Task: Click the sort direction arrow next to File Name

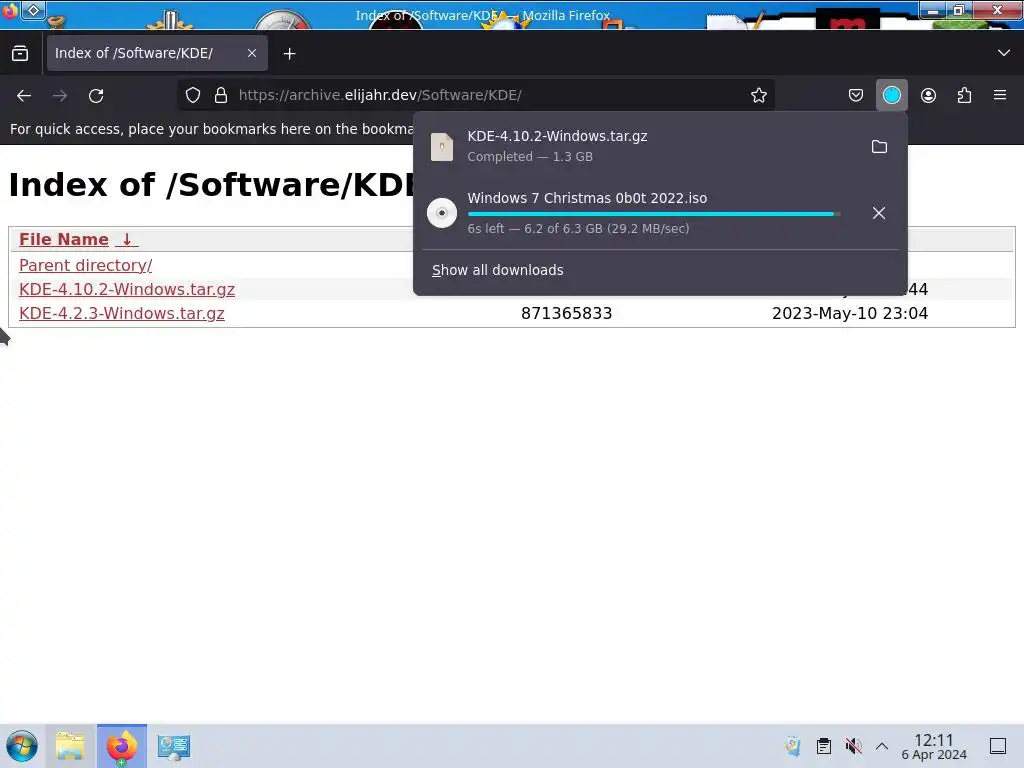Action: (x=127, y=240)
